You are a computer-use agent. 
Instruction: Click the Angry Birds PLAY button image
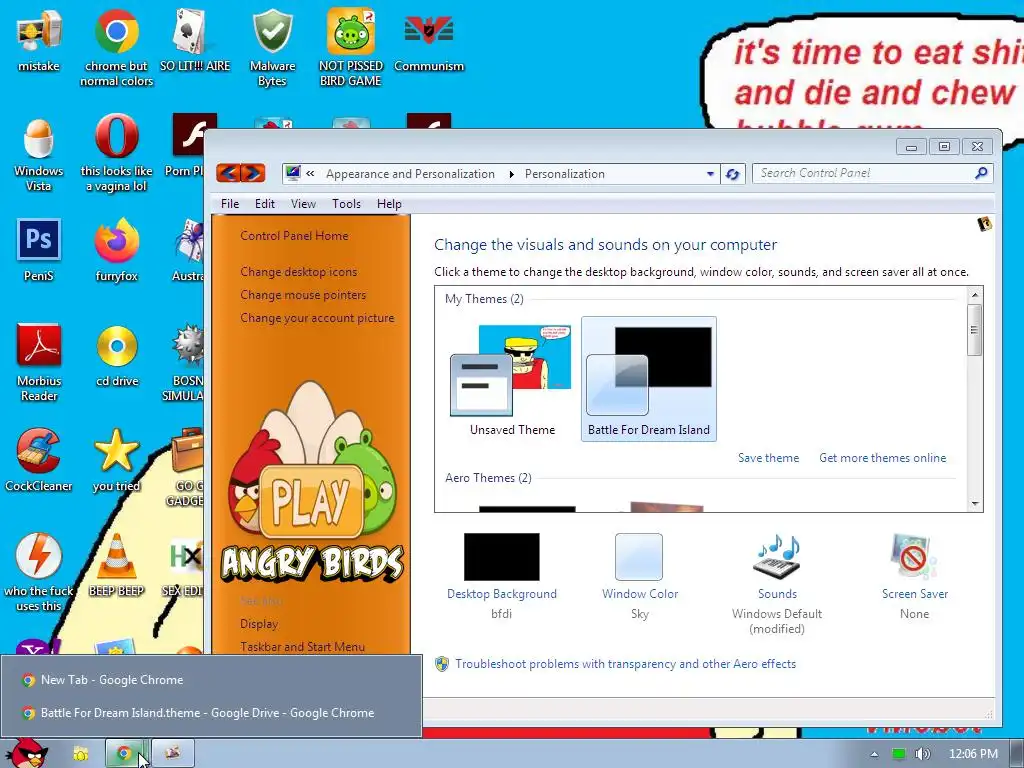pyautogui.click(x=312, y=500)
